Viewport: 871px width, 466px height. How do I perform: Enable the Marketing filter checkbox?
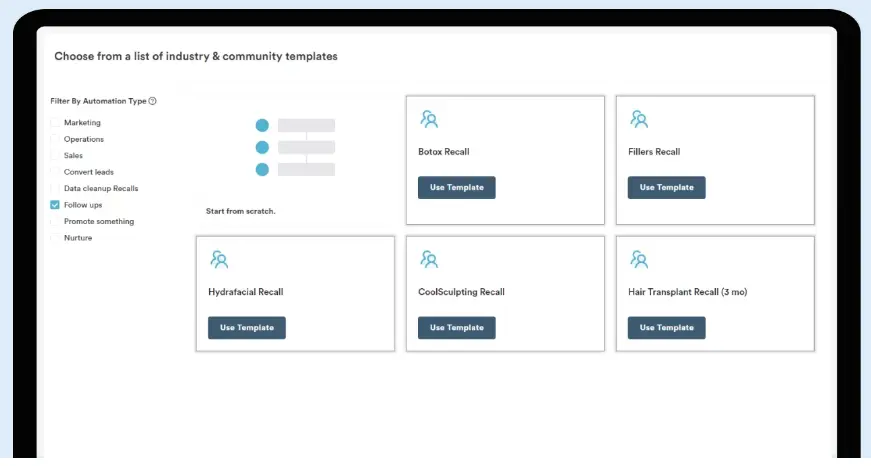[55, 123]
